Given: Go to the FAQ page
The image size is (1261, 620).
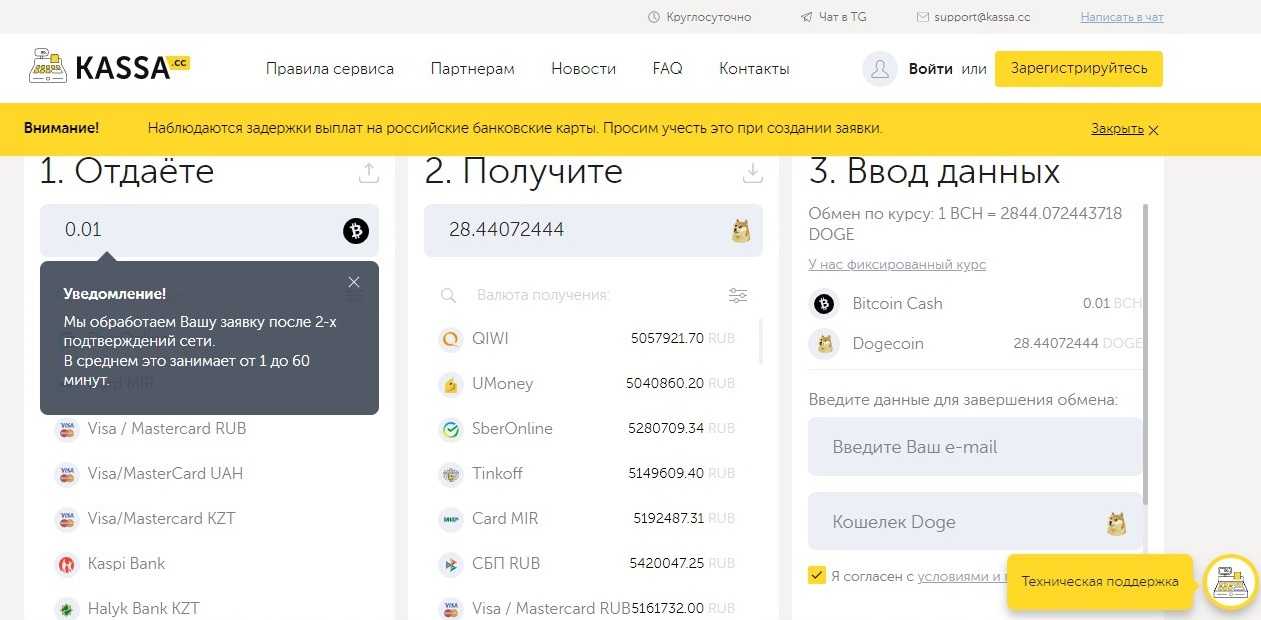Looking at the screenshot, I should tap(667, 69).
